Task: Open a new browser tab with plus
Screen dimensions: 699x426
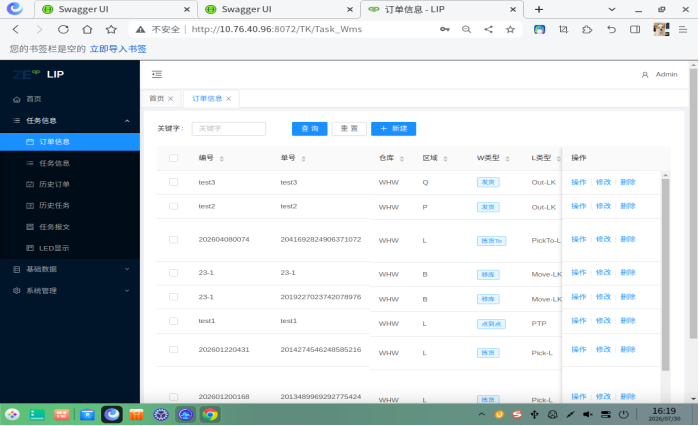Action: pyautogui.click(x=539, y=9)
